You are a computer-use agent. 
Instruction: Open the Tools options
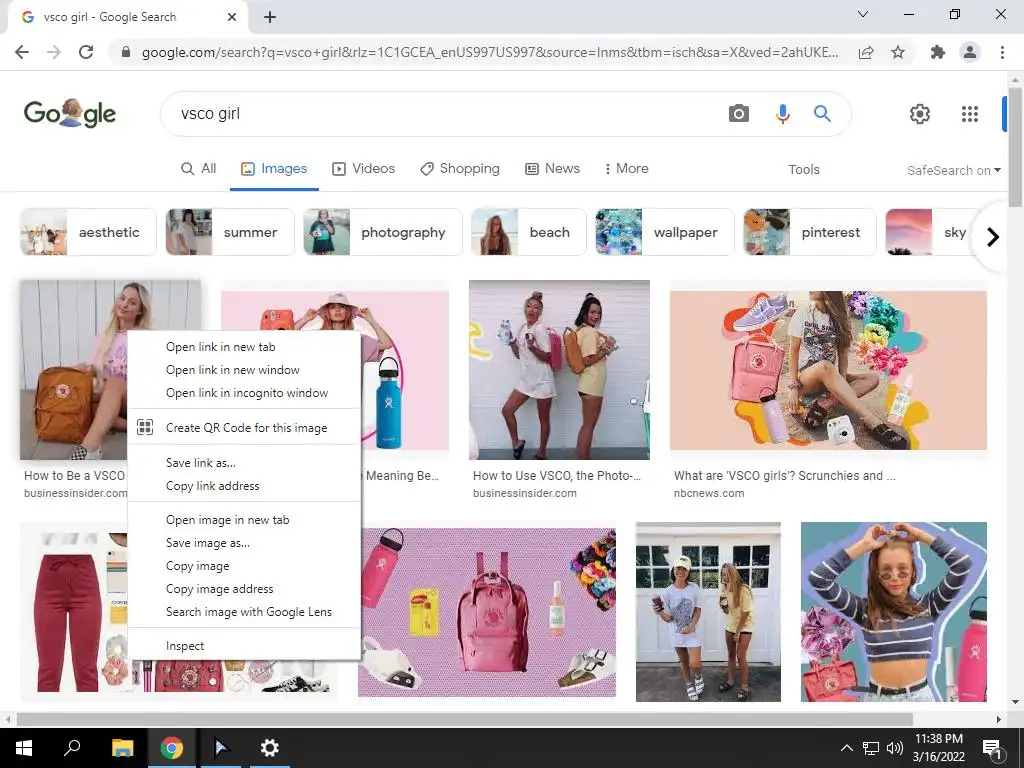click(x=803, y=170)
